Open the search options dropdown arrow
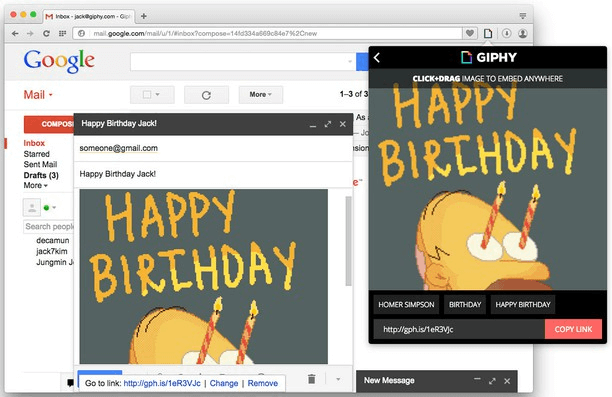This screenshot has height=397, width=612. 349,61
